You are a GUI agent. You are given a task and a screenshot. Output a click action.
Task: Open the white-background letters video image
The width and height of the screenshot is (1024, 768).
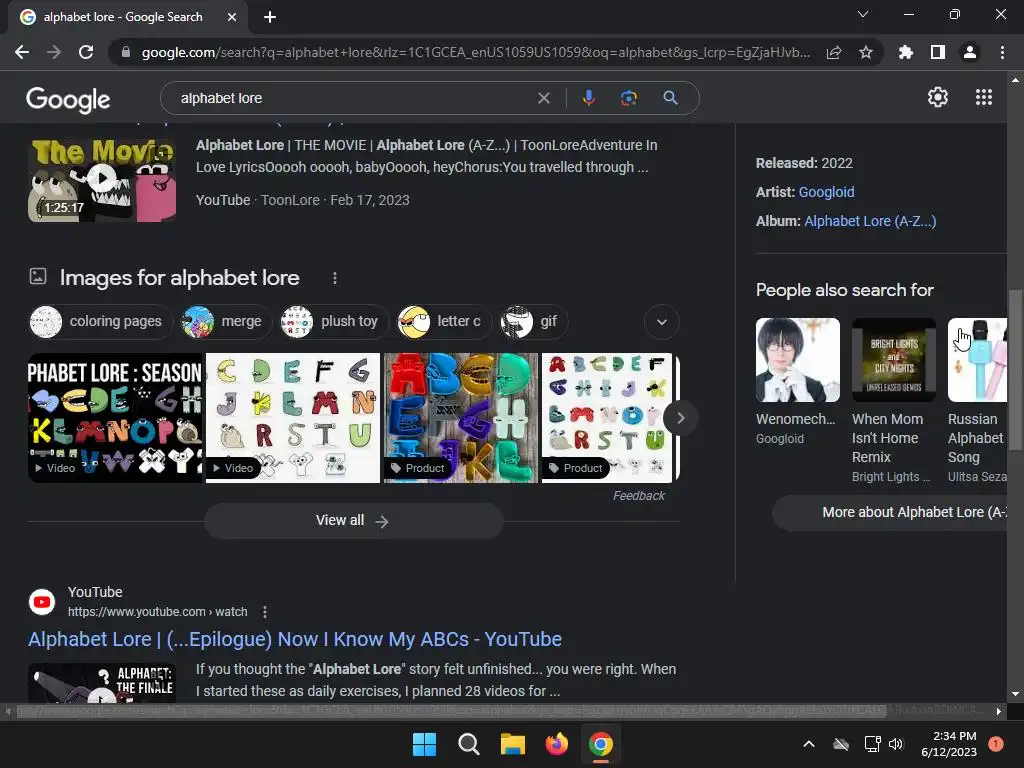293,418
